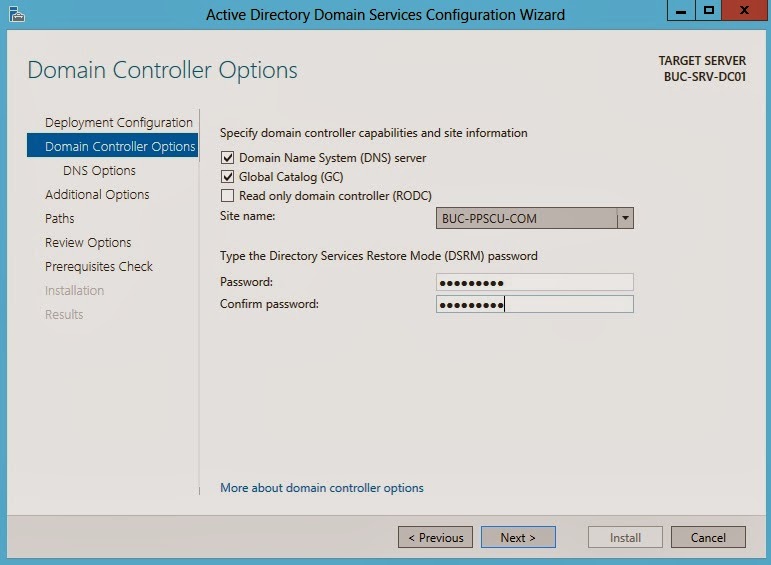Click the BUC-SRV-DC01 target server text
The width and height of the screenshot is (771, 565).
pyautogui.click(x=705, y=77)
